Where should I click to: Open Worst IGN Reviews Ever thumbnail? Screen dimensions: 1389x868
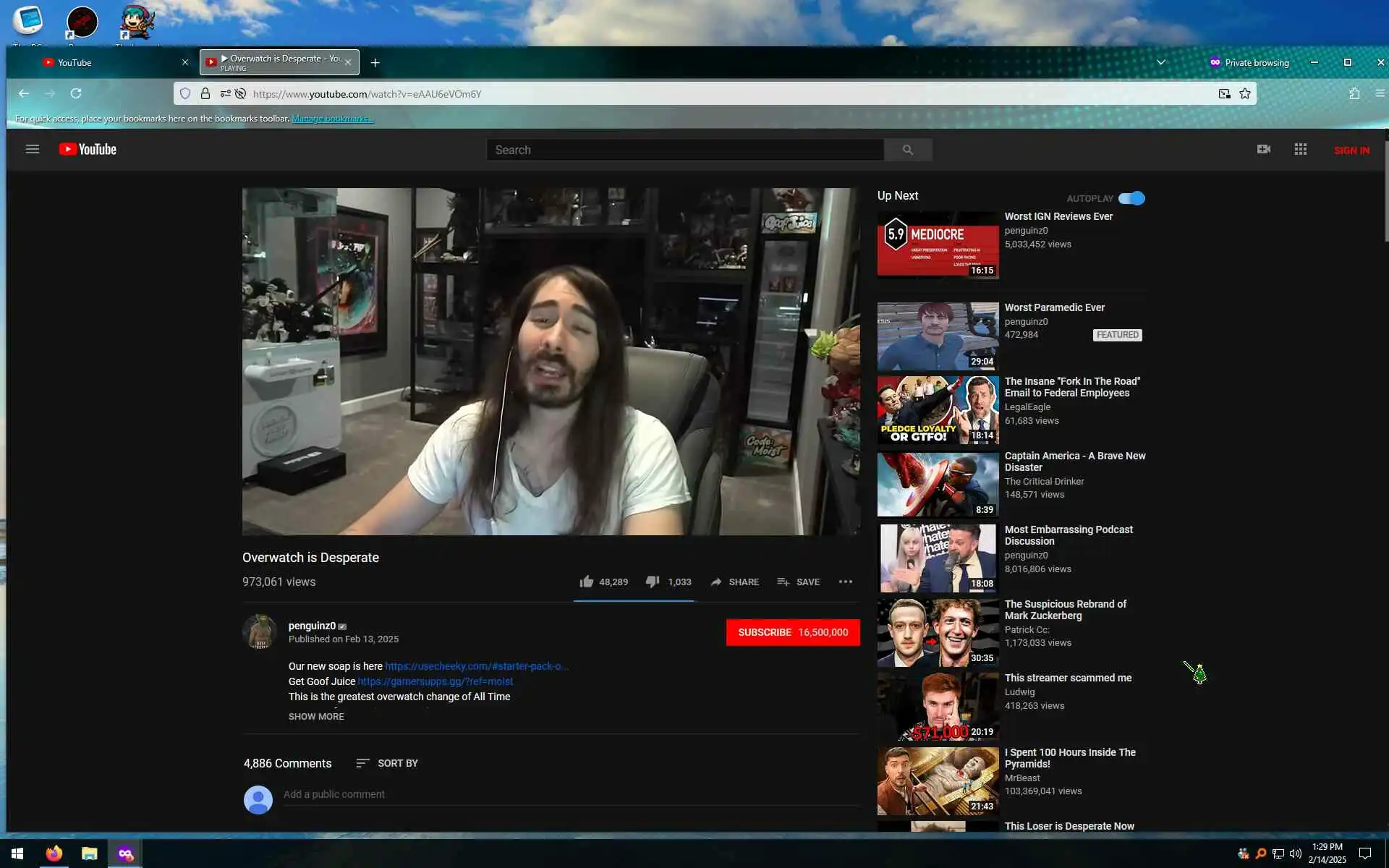pos(938,244)
